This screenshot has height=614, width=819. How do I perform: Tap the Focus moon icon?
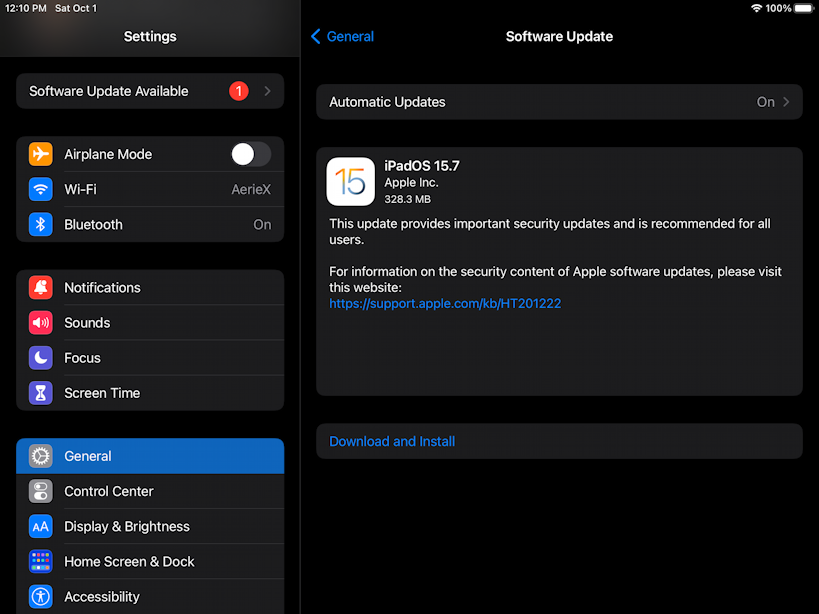point(41,358)
